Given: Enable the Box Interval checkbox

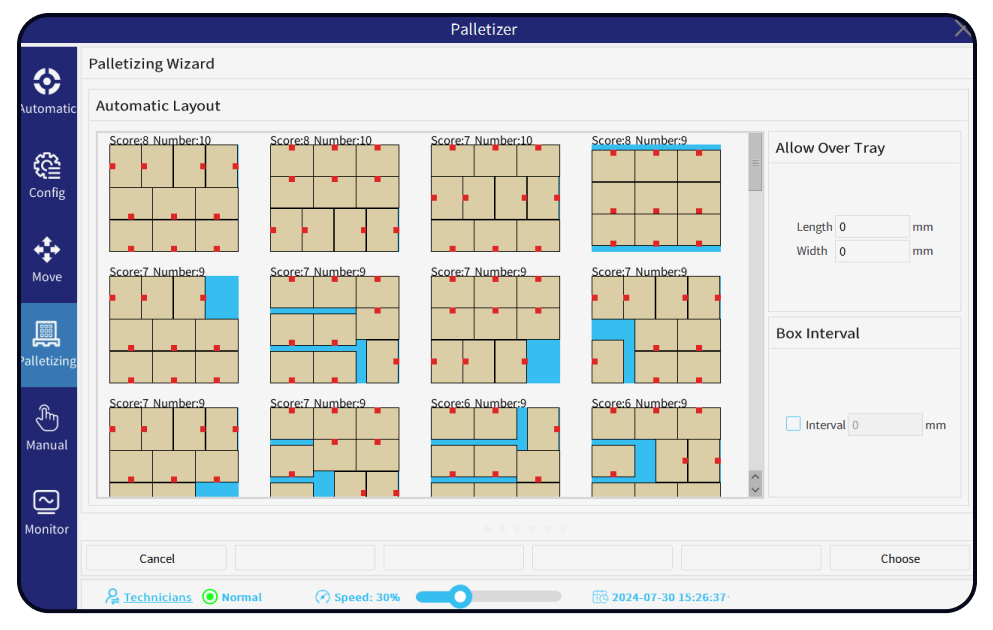Looking at the screenshot, I should click(x=793, y=424).
